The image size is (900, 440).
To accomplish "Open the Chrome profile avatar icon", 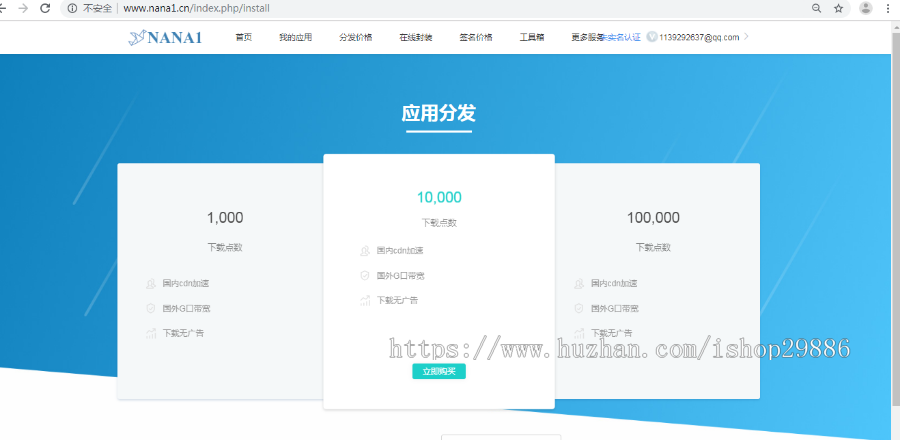I will [866, 8].
